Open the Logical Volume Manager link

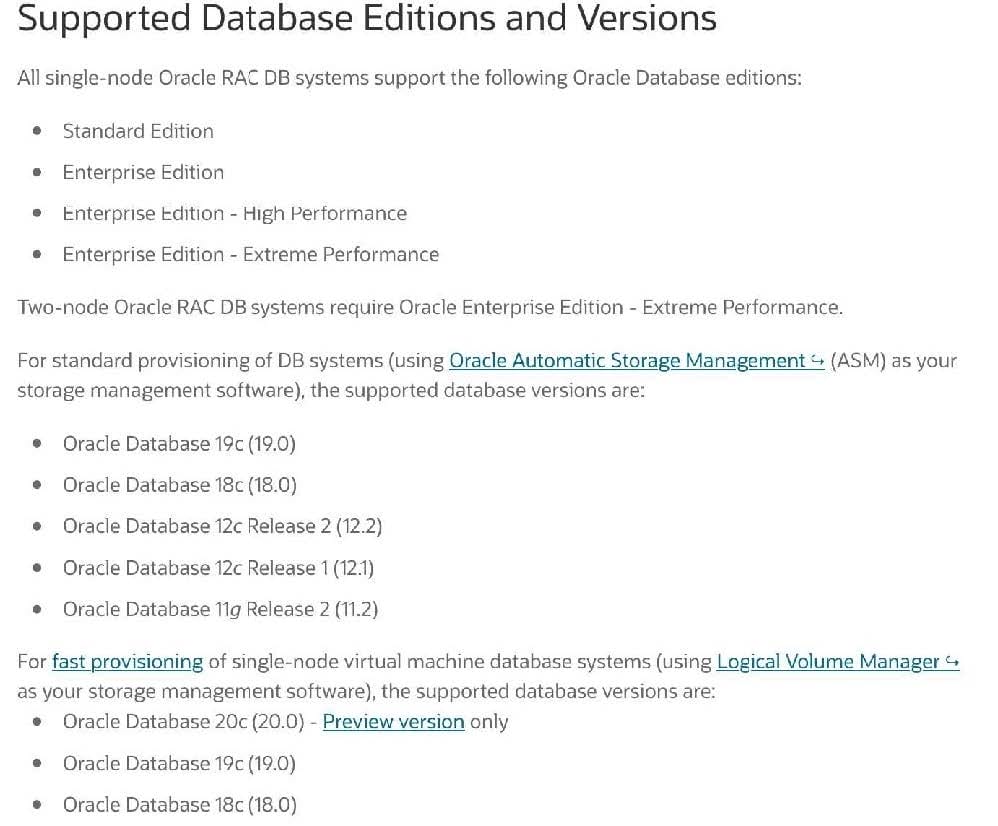828,662
